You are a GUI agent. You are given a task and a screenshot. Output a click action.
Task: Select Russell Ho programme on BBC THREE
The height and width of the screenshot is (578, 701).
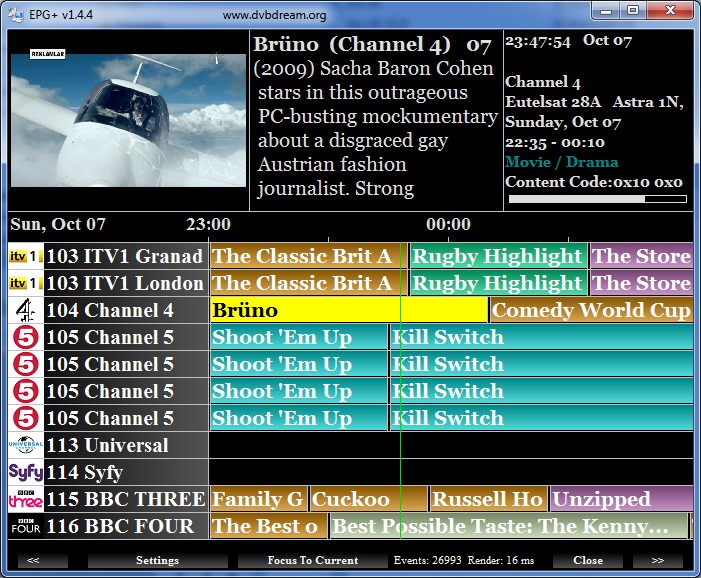[488, 499]
